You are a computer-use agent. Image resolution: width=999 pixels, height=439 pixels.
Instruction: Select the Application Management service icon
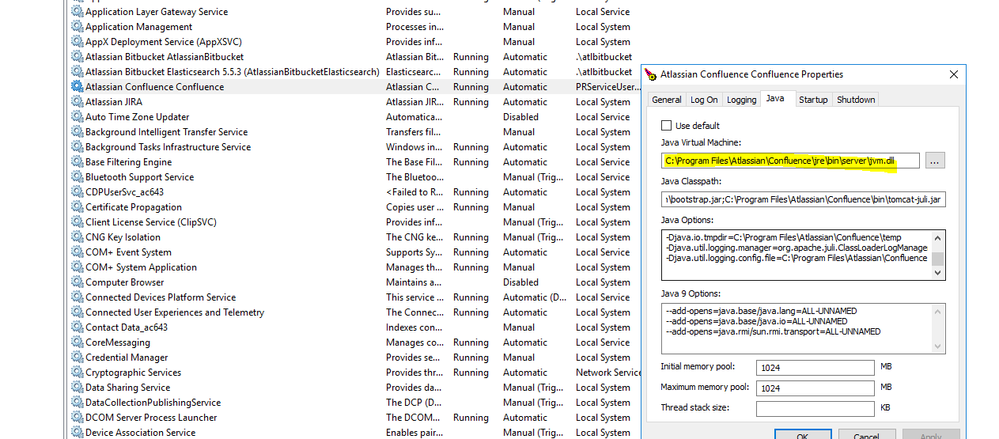pyautogui.click(x=77, y=27)
